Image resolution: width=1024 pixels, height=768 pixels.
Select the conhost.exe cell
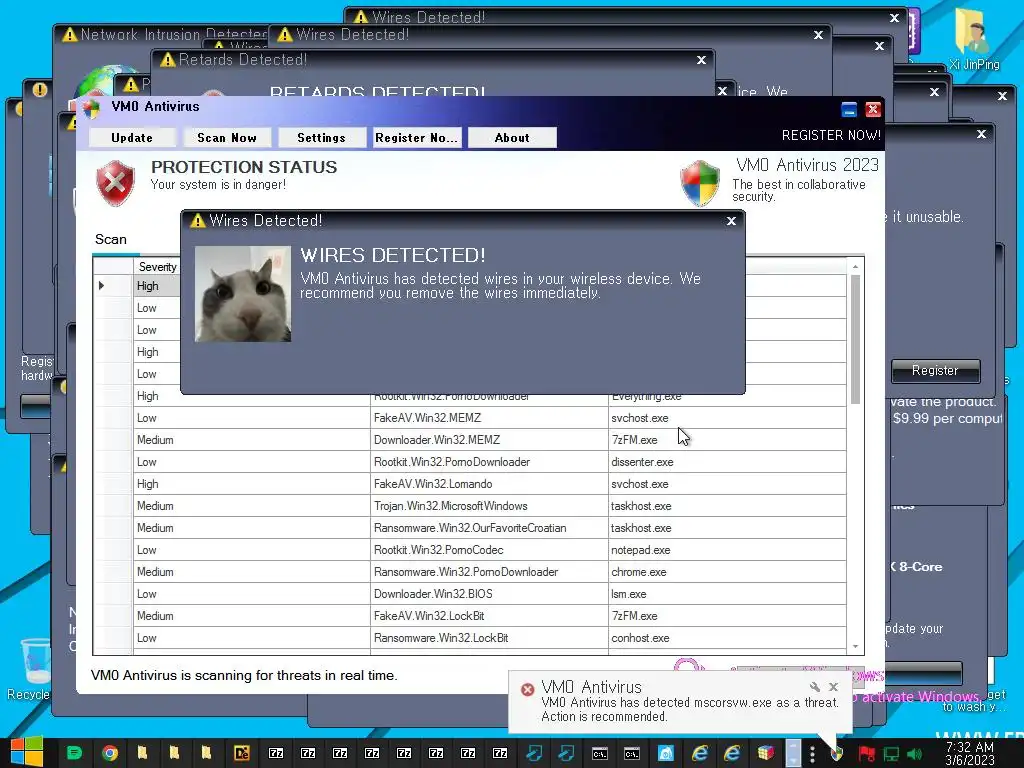coord(727,639)
